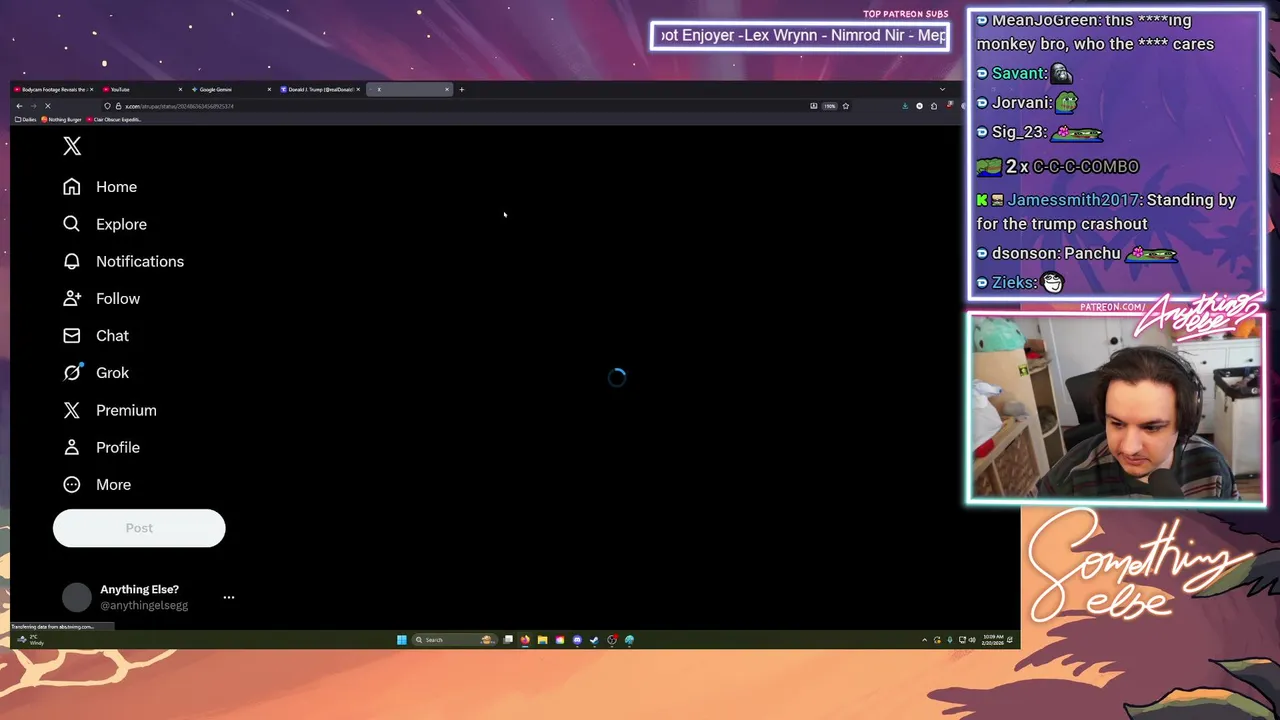The height and width of the screenshot is (720, 1280).
Task: Open the taskbar volume control
Action: (x=973, y=640)
